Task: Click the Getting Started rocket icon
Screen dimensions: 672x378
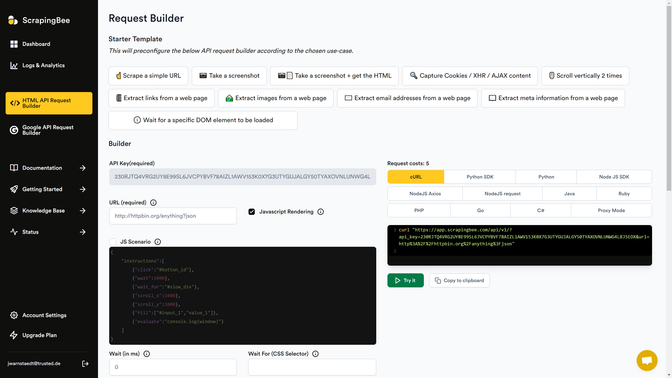Action: (14, 189)
